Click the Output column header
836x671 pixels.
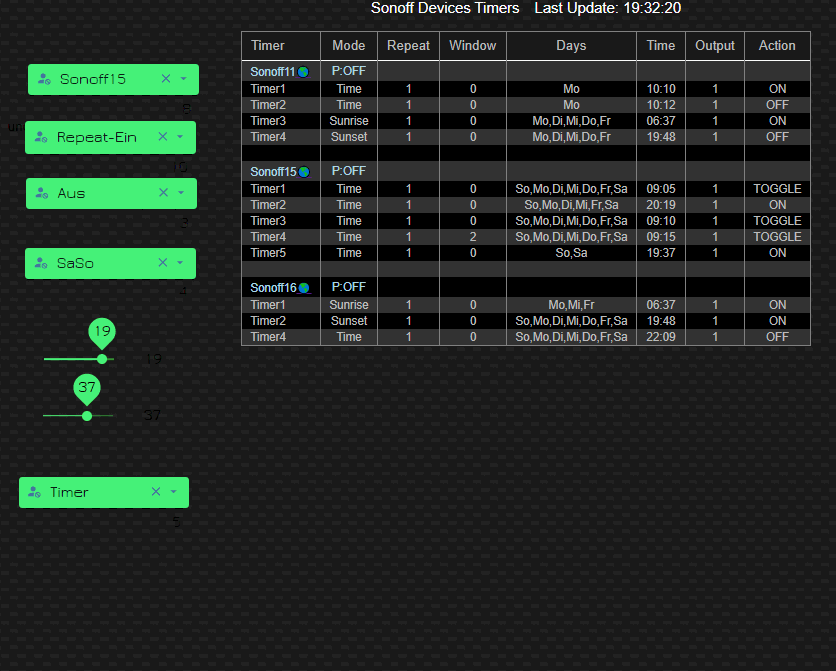tap(715, 46)
